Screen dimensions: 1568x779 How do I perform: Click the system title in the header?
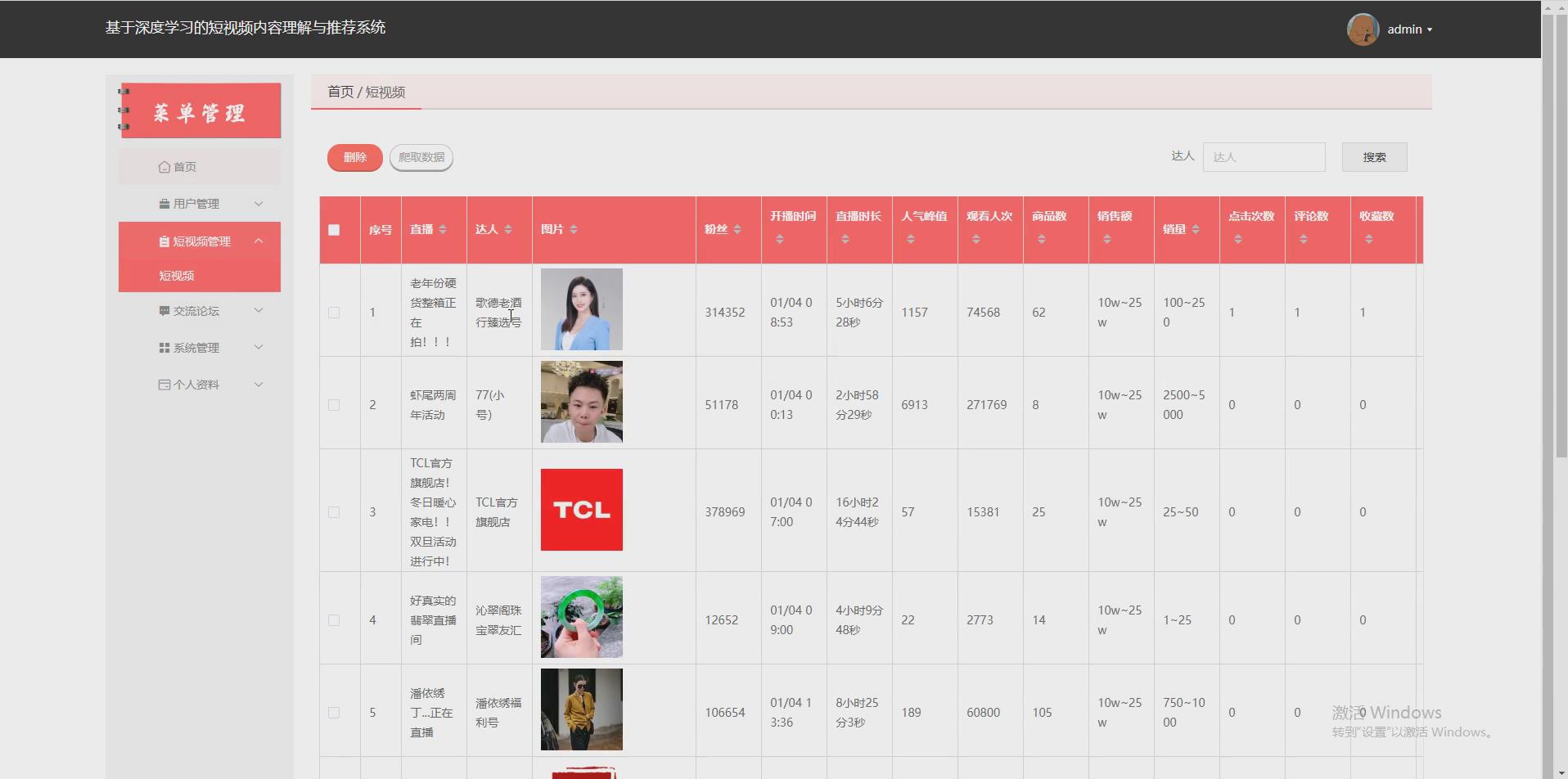(246, 28)
